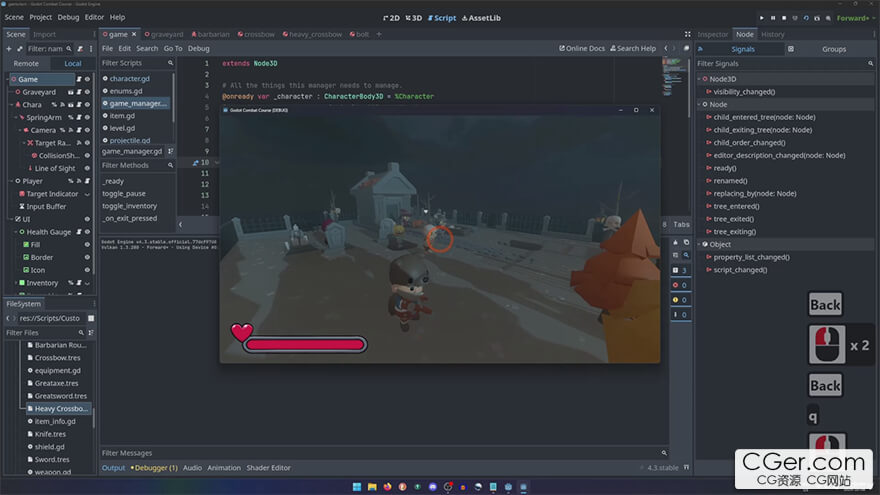The height and width of the screenshot is (495, 880).
Task: Hide the Border node in the scene tree
Action: [87, 258]
